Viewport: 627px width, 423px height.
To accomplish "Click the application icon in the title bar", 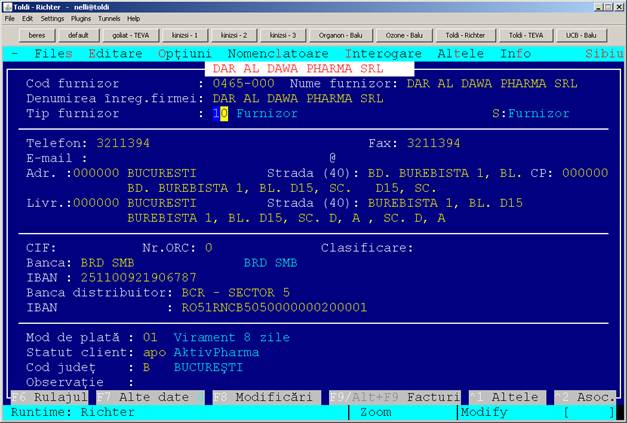I will click(8, 7).
